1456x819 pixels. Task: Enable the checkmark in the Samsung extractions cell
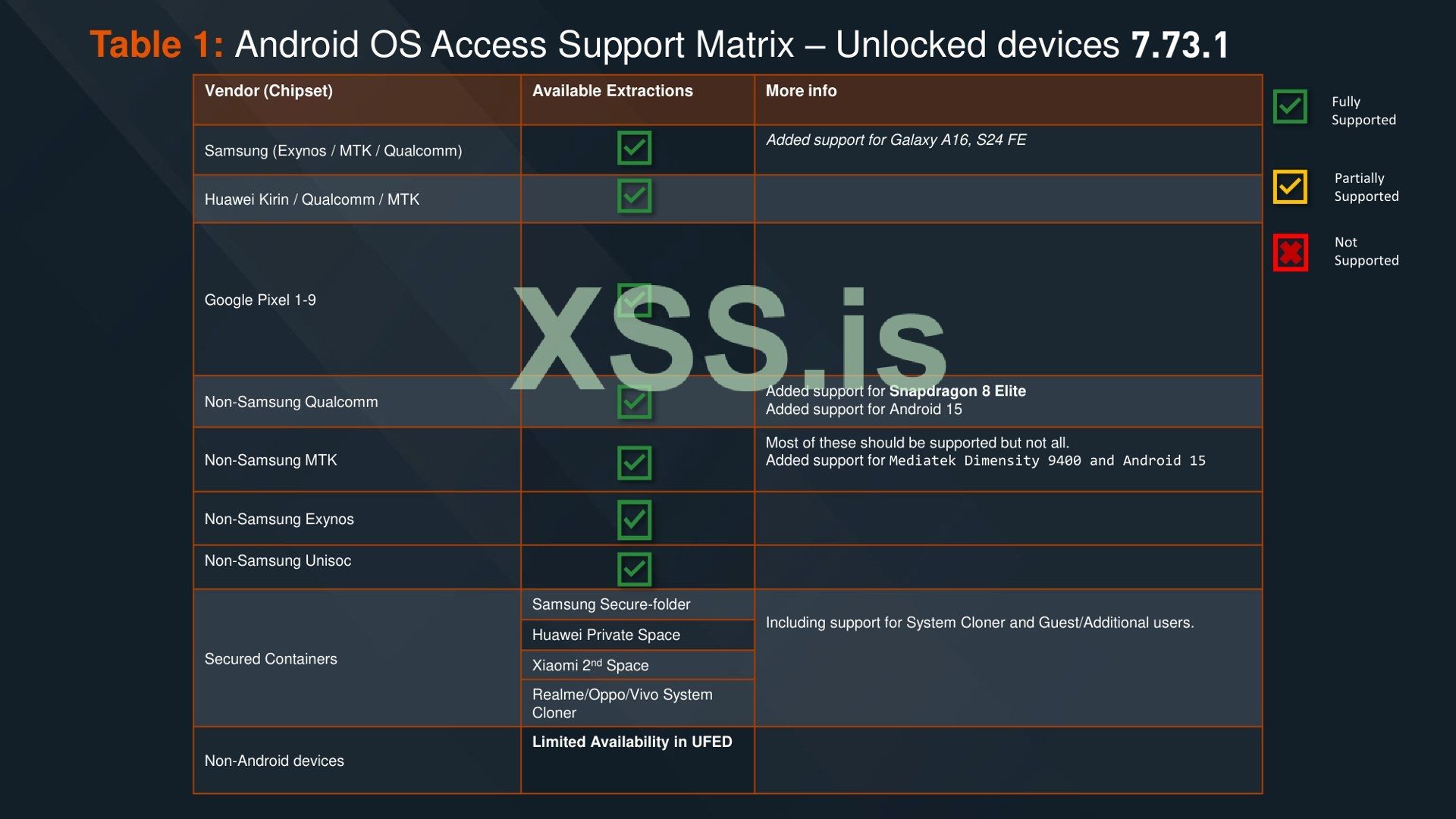pyautogui.click(x=636, y=149)
